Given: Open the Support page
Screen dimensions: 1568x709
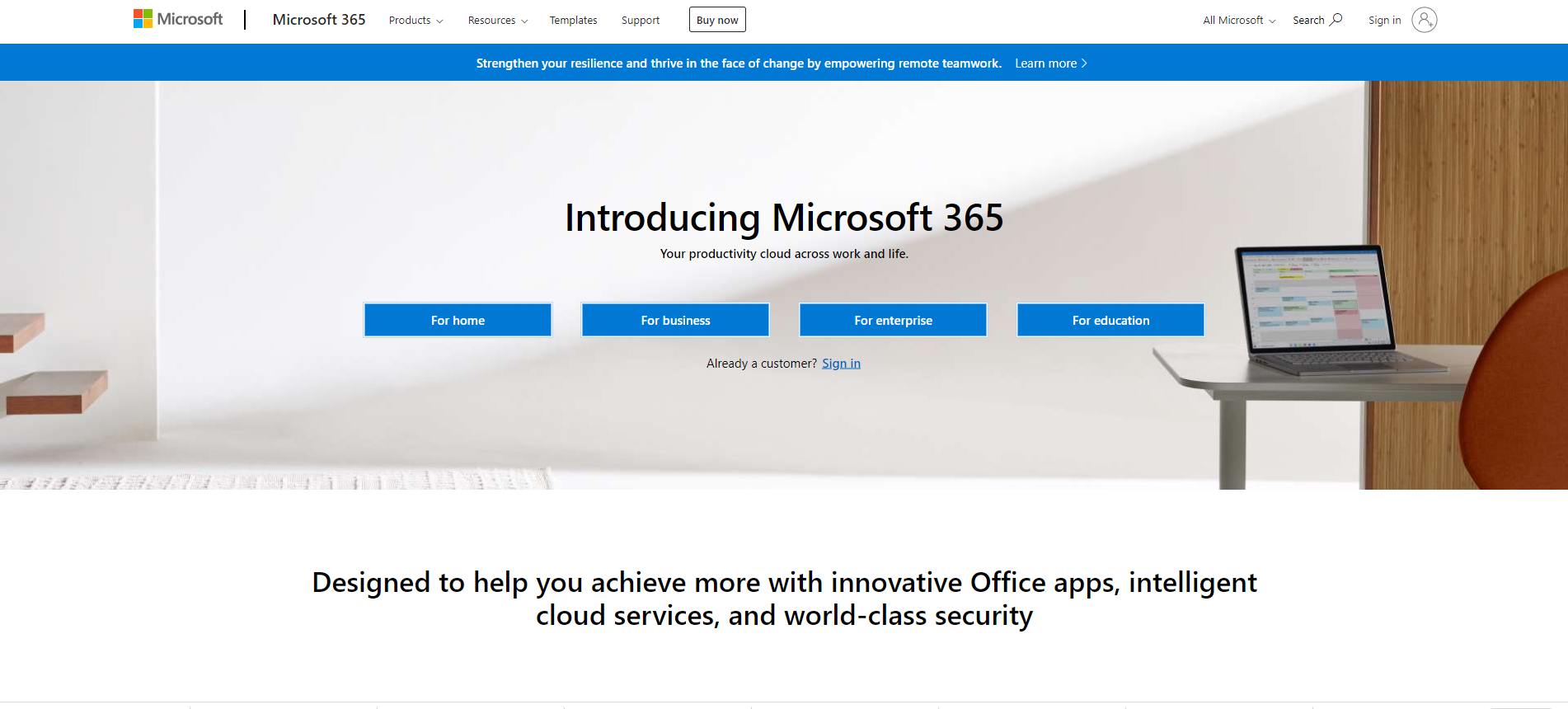Looking at the screenshot, I should [x=641, y=20].
